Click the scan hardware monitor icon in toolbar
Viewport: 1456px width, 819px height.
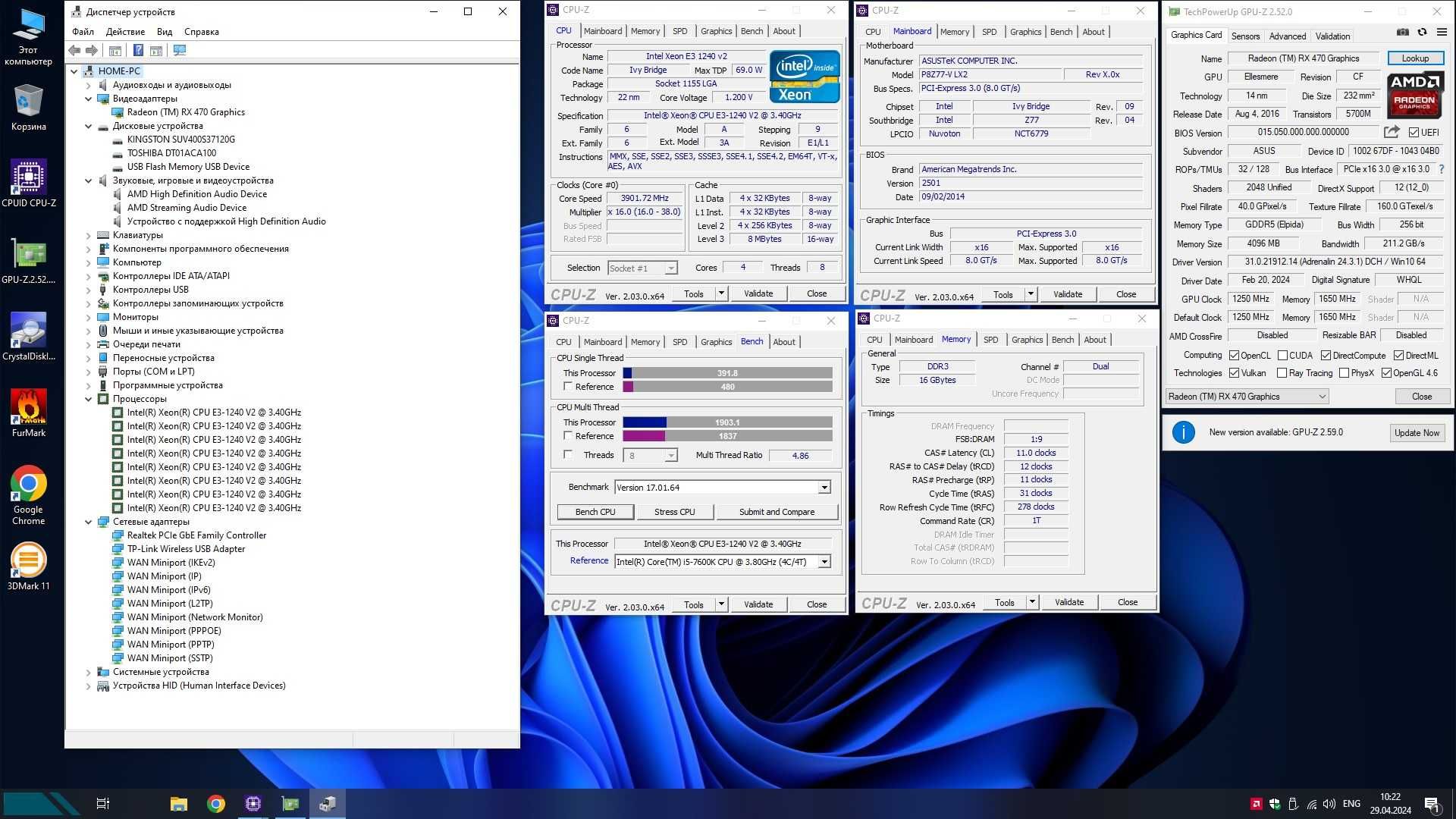(180, 50)
